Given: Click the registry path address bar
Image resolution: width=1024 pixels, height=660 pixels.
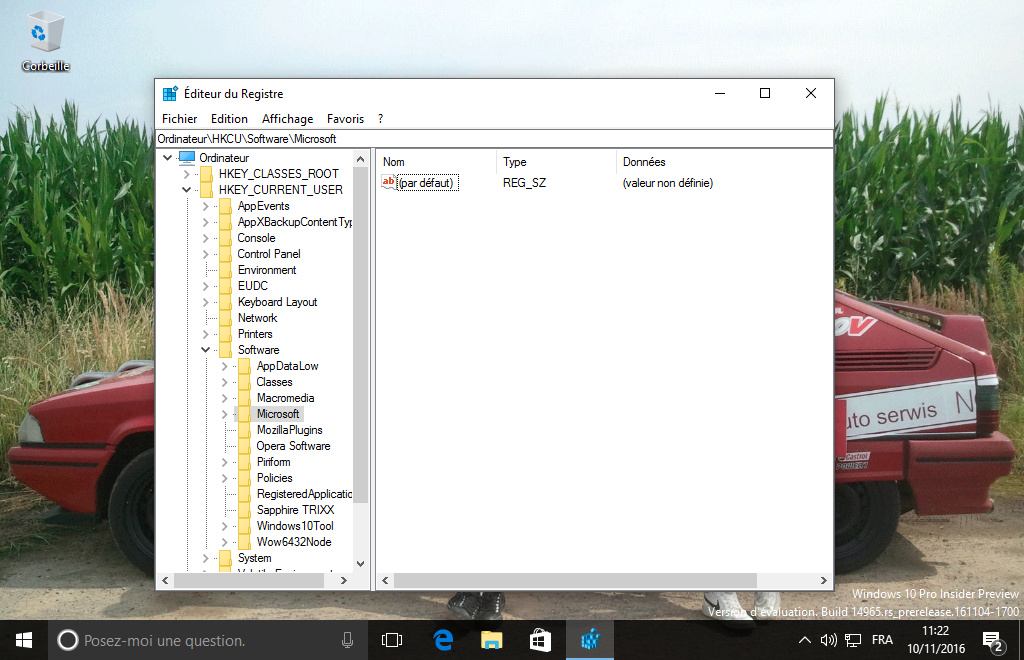Looking at the screenshot, I should [x=494, y=139].
